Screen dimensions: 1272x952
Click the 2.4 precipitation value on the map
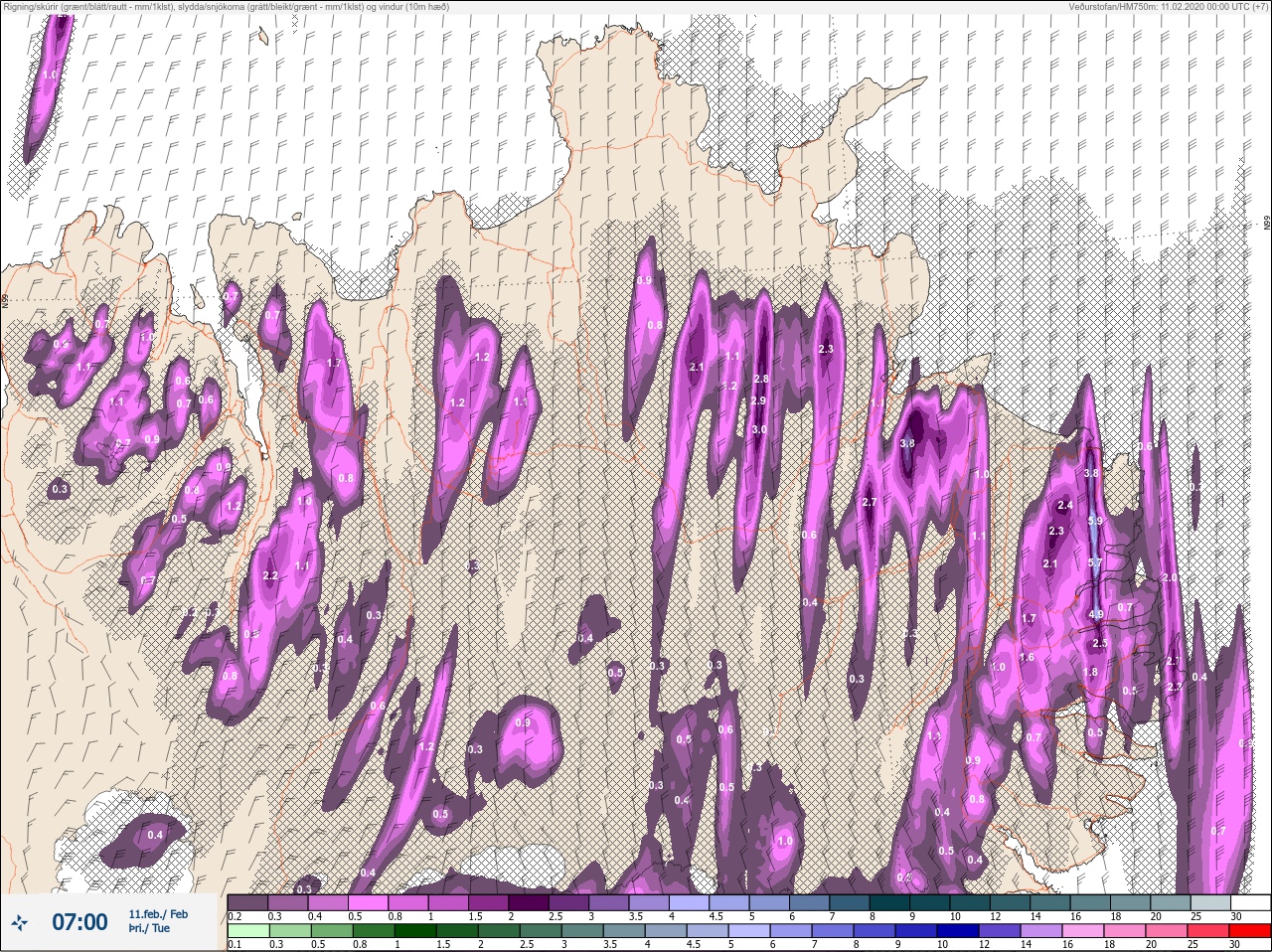[x=1065, y=505]
